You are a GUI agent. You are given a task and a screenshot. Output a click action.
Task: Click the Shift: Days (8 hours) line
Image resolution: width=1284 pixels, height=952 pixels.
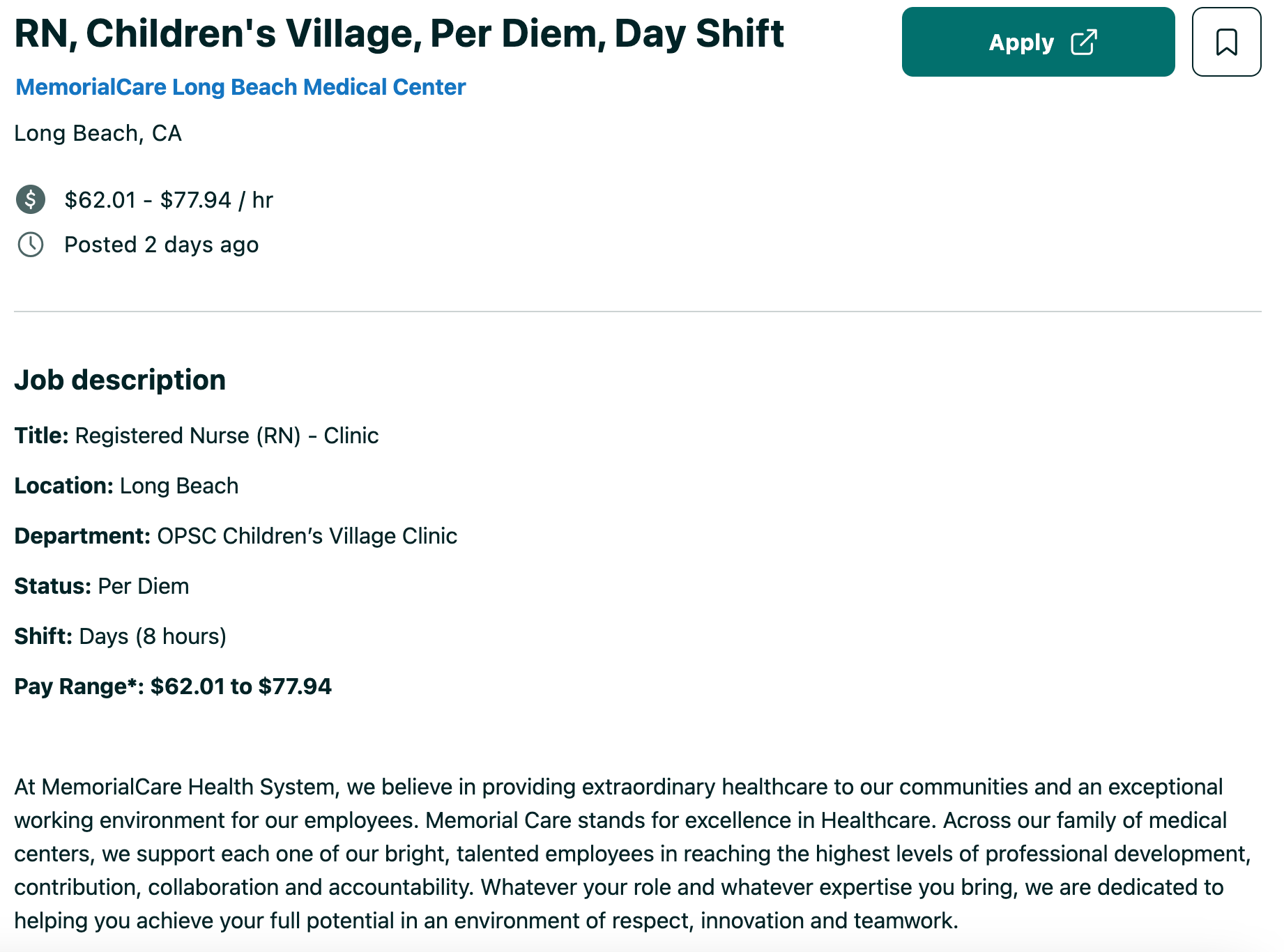(x=121, y=636)
